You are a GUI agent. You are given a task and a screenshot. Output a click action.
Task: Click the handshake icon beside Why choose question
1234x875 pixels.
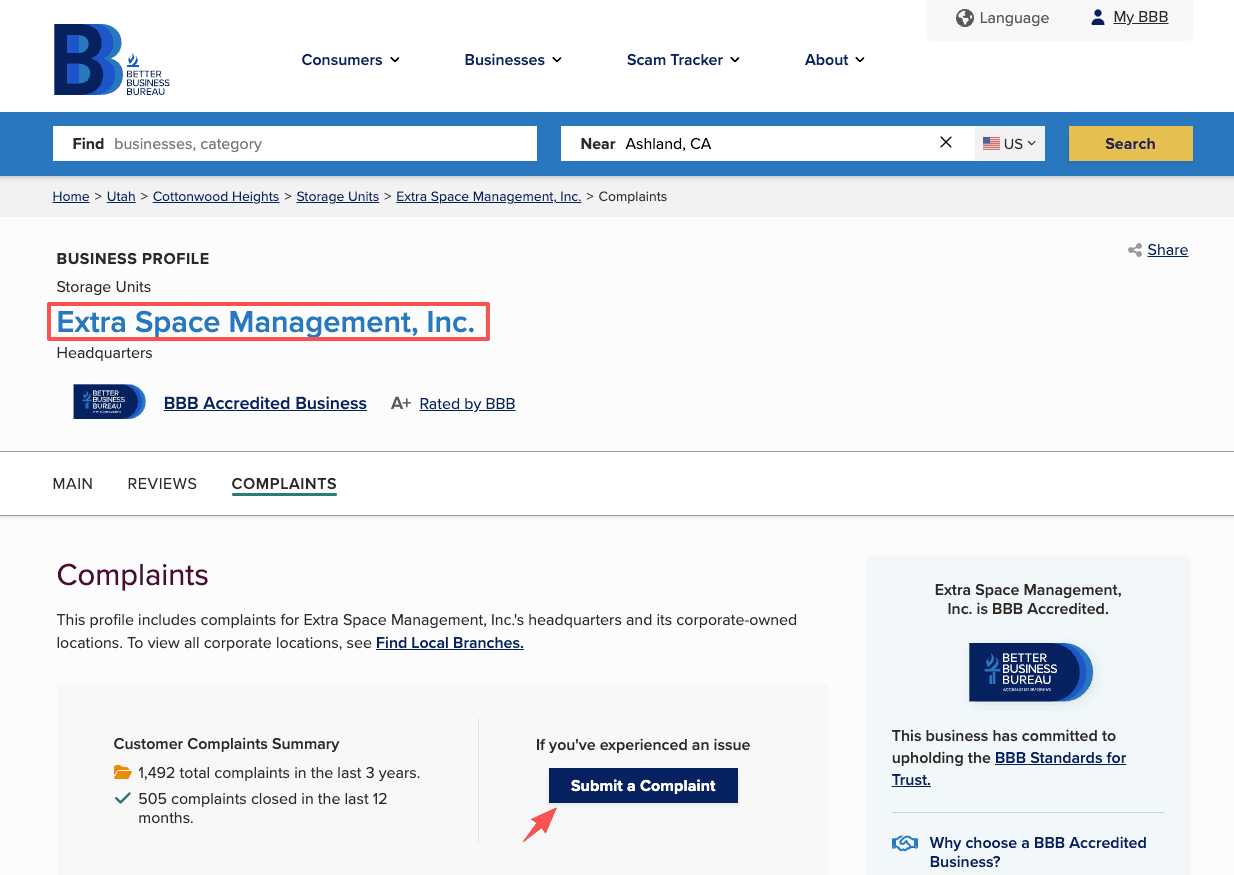coord(904,843)
